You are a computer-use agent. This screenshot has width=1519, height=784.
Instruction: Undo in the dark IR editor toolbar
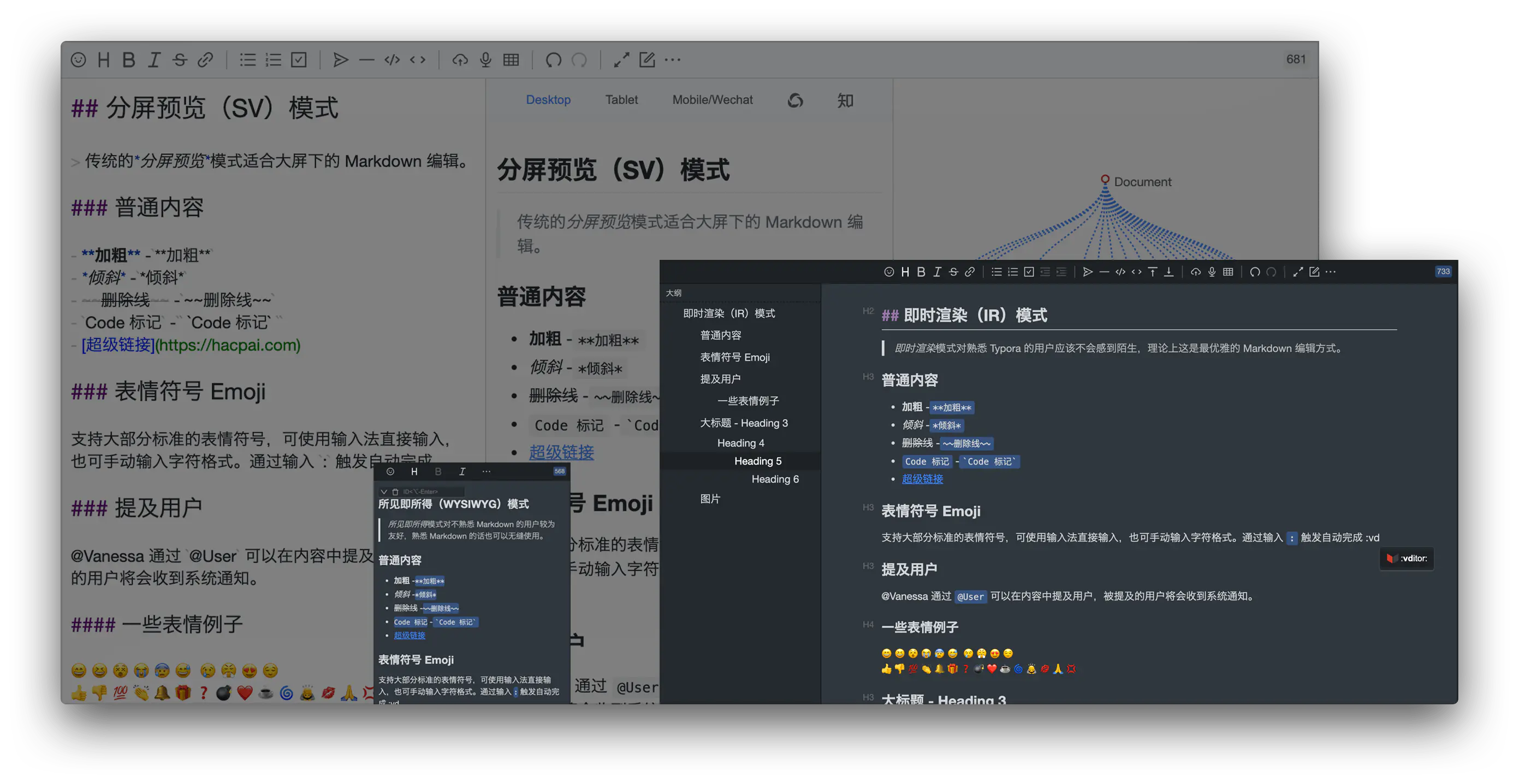pyautogui.click(x=1255, y=272)
